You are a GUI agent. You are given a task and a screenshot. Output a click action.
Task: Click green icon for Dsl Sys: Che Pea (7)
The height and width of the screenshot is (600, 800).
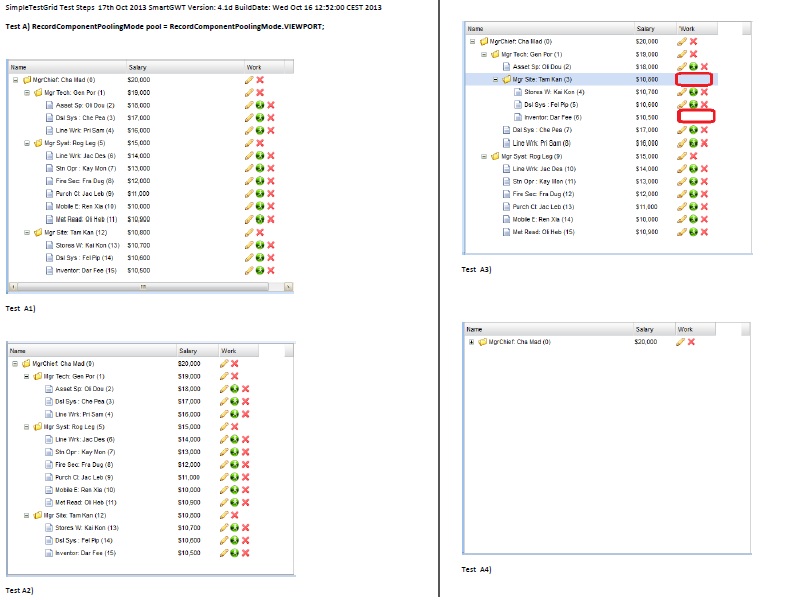[x=693, y=130]
